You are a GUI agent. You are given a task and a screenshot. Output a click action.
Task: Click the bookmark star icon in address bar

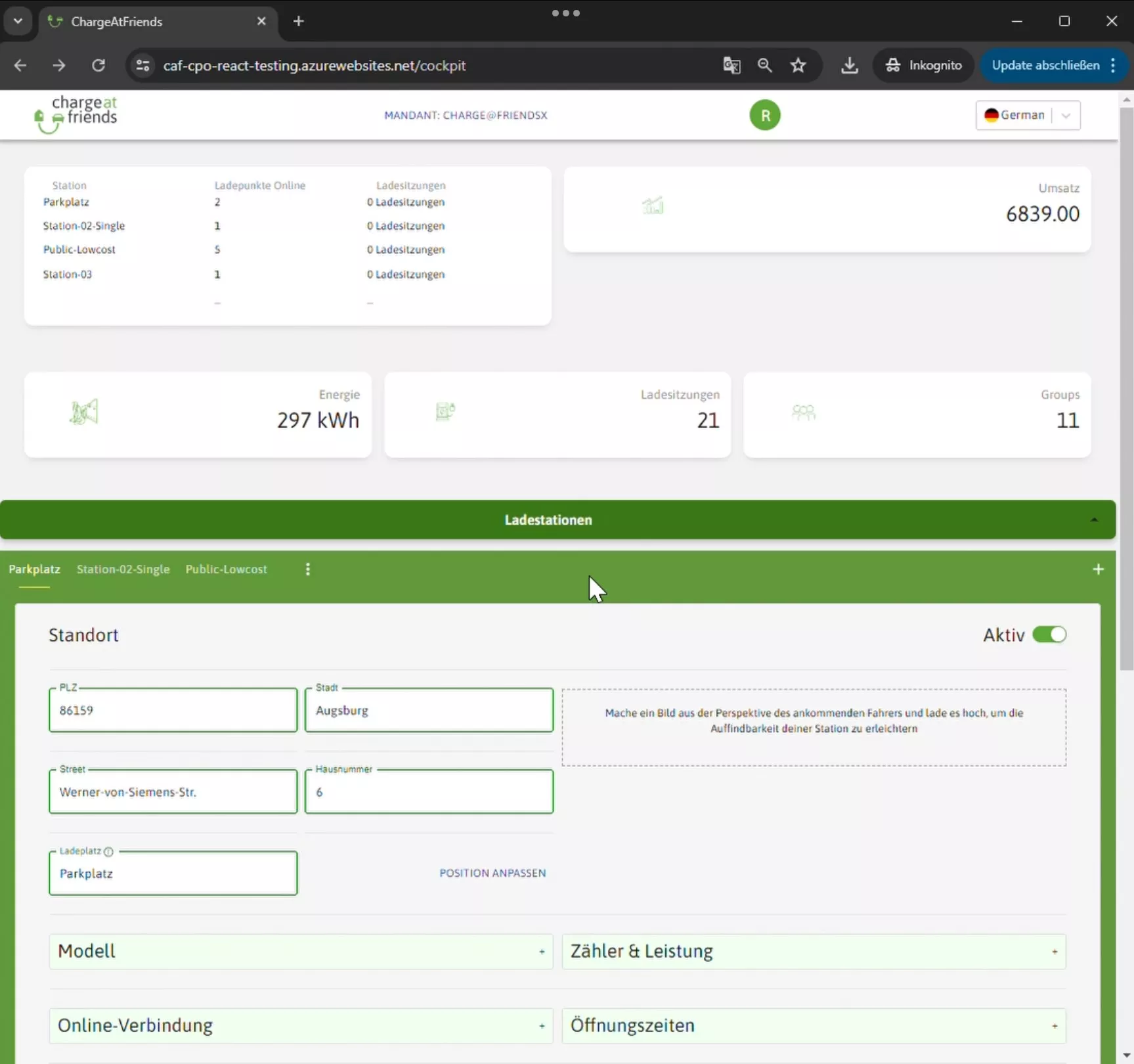(798, 66)
